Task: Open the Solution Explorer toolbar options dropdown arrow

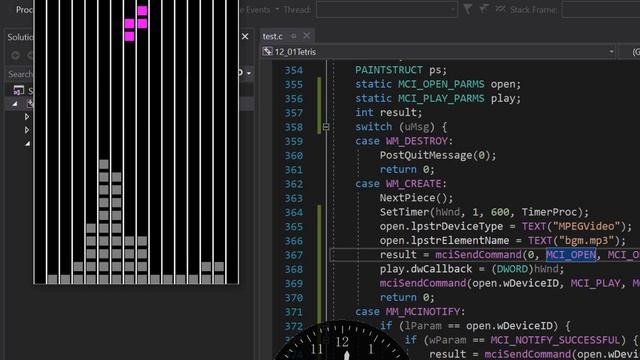Action: click(249, 73)
